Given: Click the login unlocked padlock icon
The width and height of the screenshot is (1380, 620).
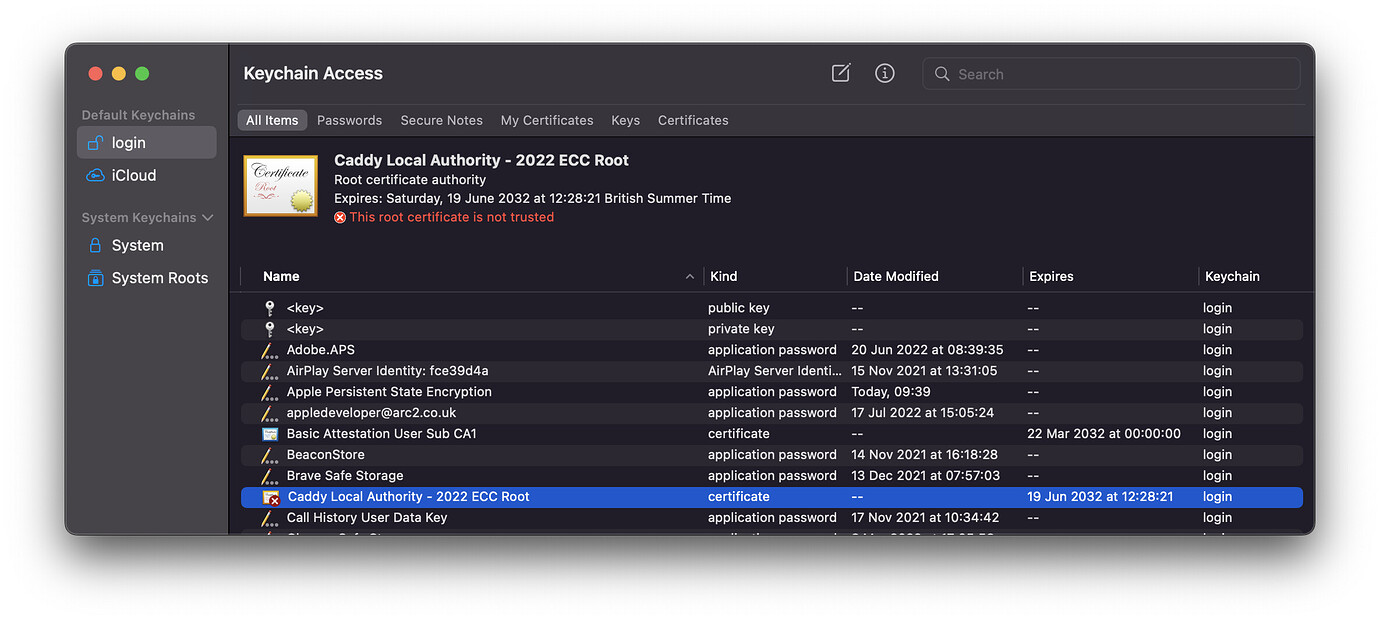Looking at the screenshot, I should (x=95, y=143).
